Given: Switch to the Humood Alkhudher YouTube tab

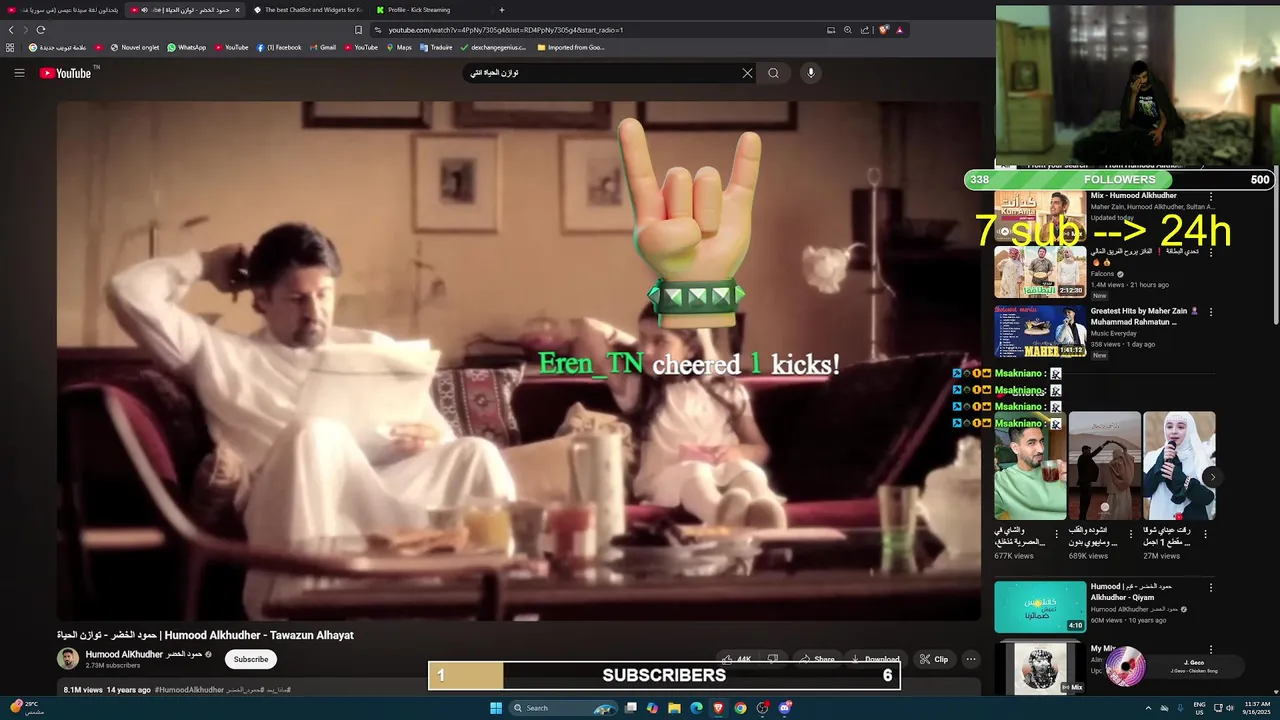Looking at the screenshot, I should [x=184, y=10].
